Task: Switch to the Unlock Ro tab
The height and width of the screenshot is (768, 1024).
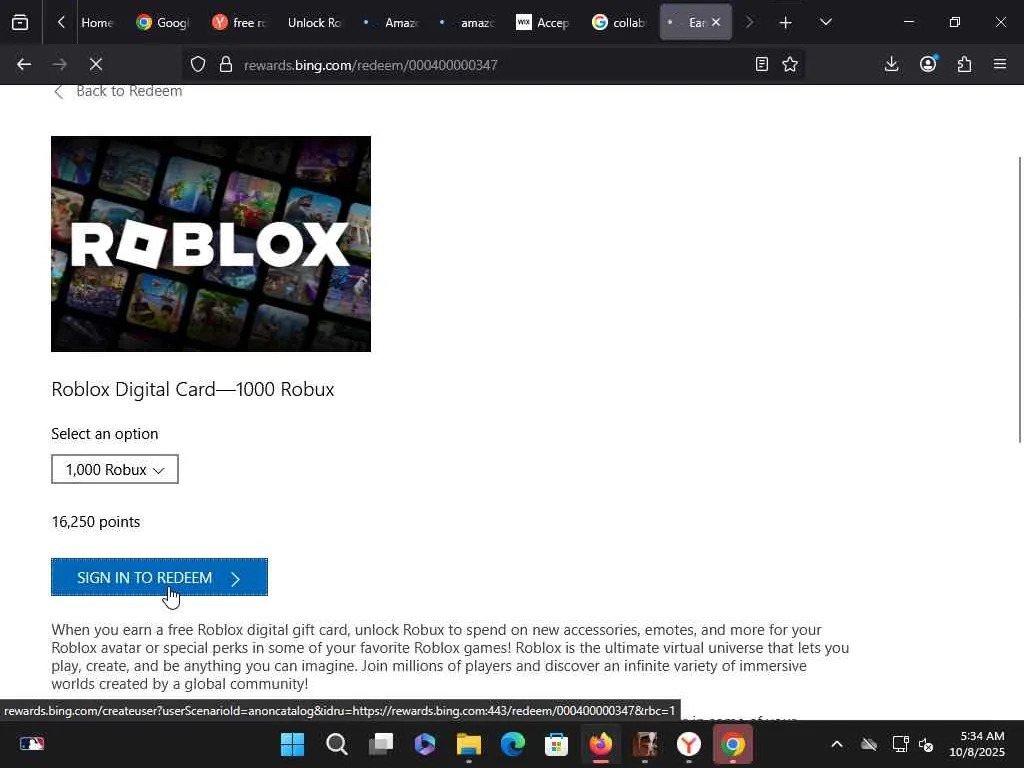Action: click(315, 22)
